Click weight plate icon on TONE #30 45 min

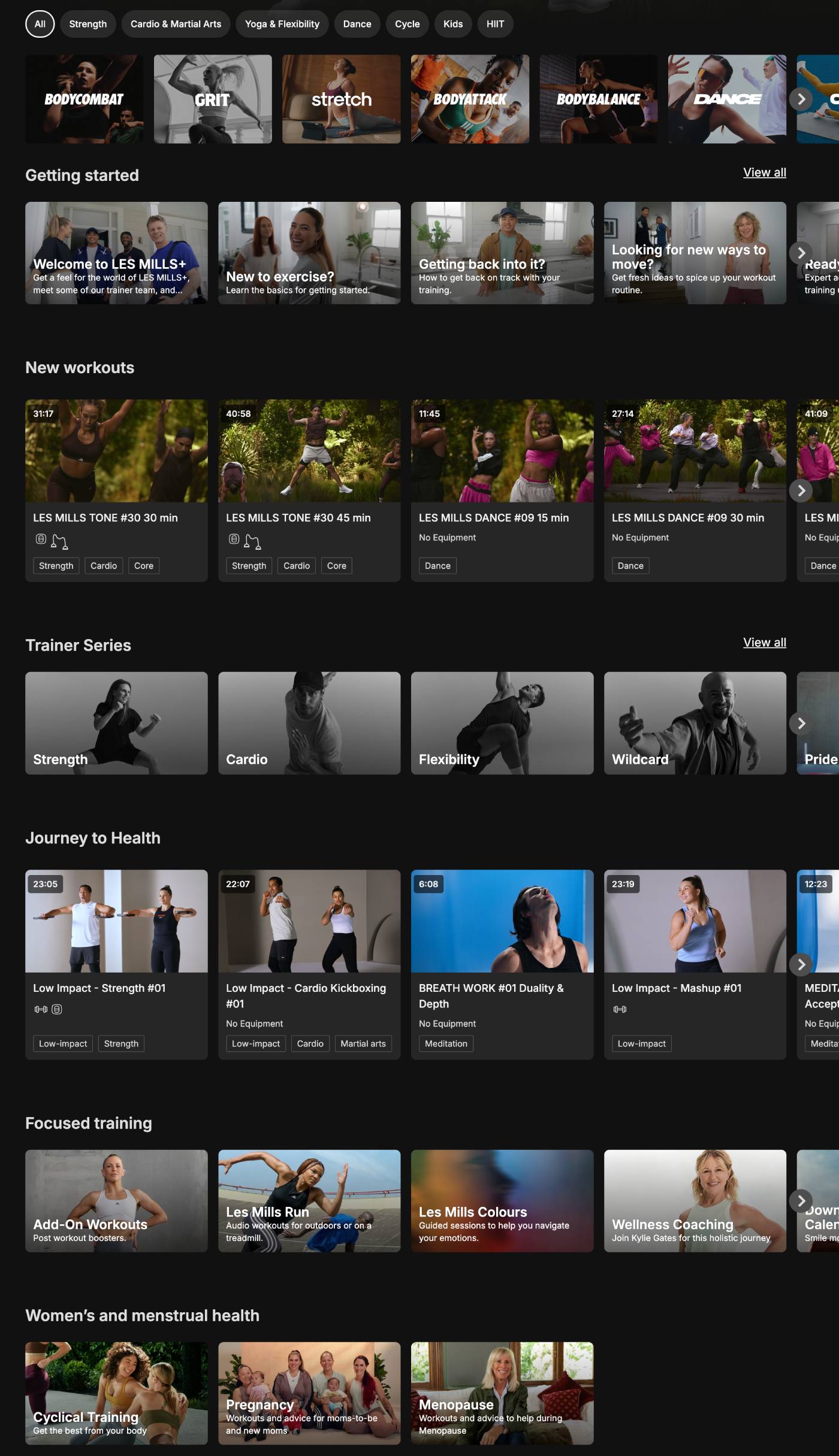pos(234,539)
